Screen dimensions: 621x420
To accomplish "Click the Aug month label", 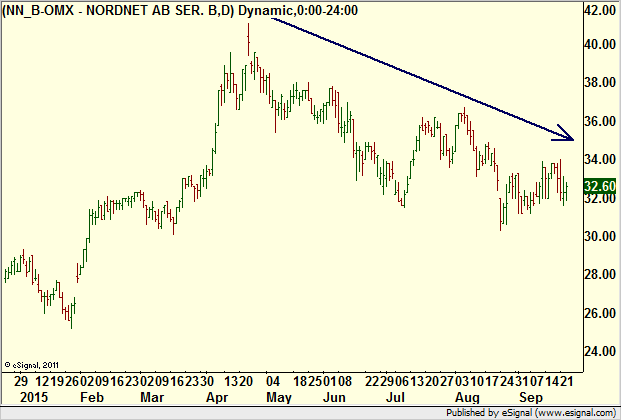I will click(467, 398).
